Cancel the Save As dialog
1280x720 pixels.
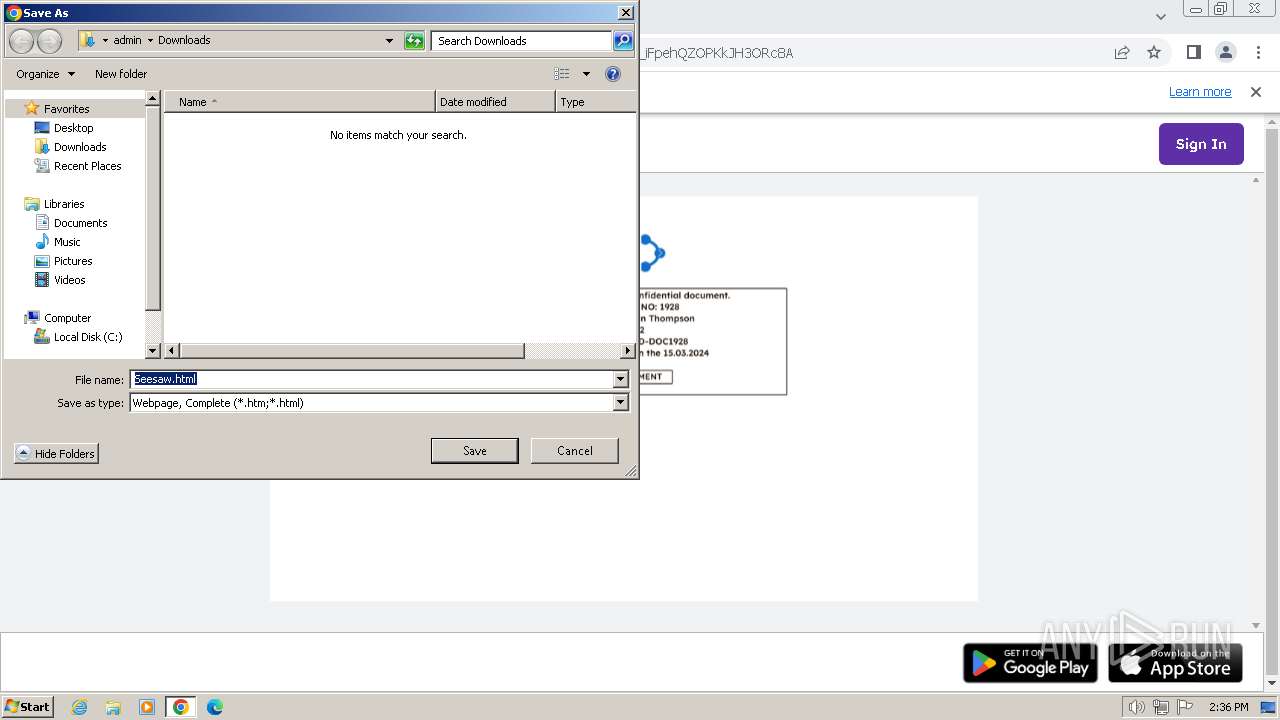(574, 451)
